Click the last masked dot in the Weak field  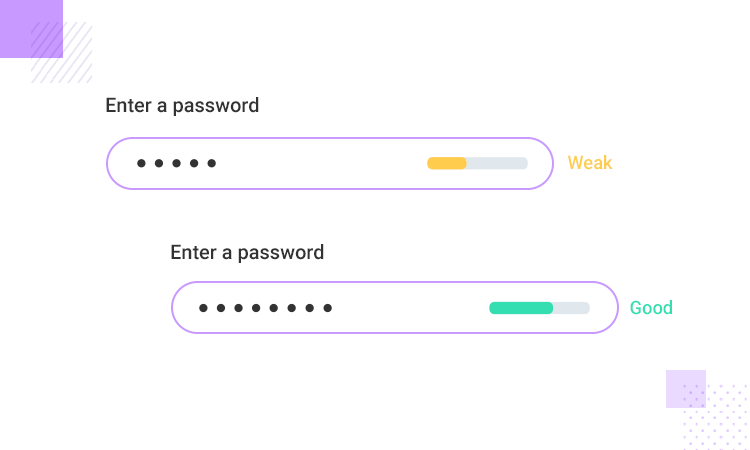tap(212, 163)
